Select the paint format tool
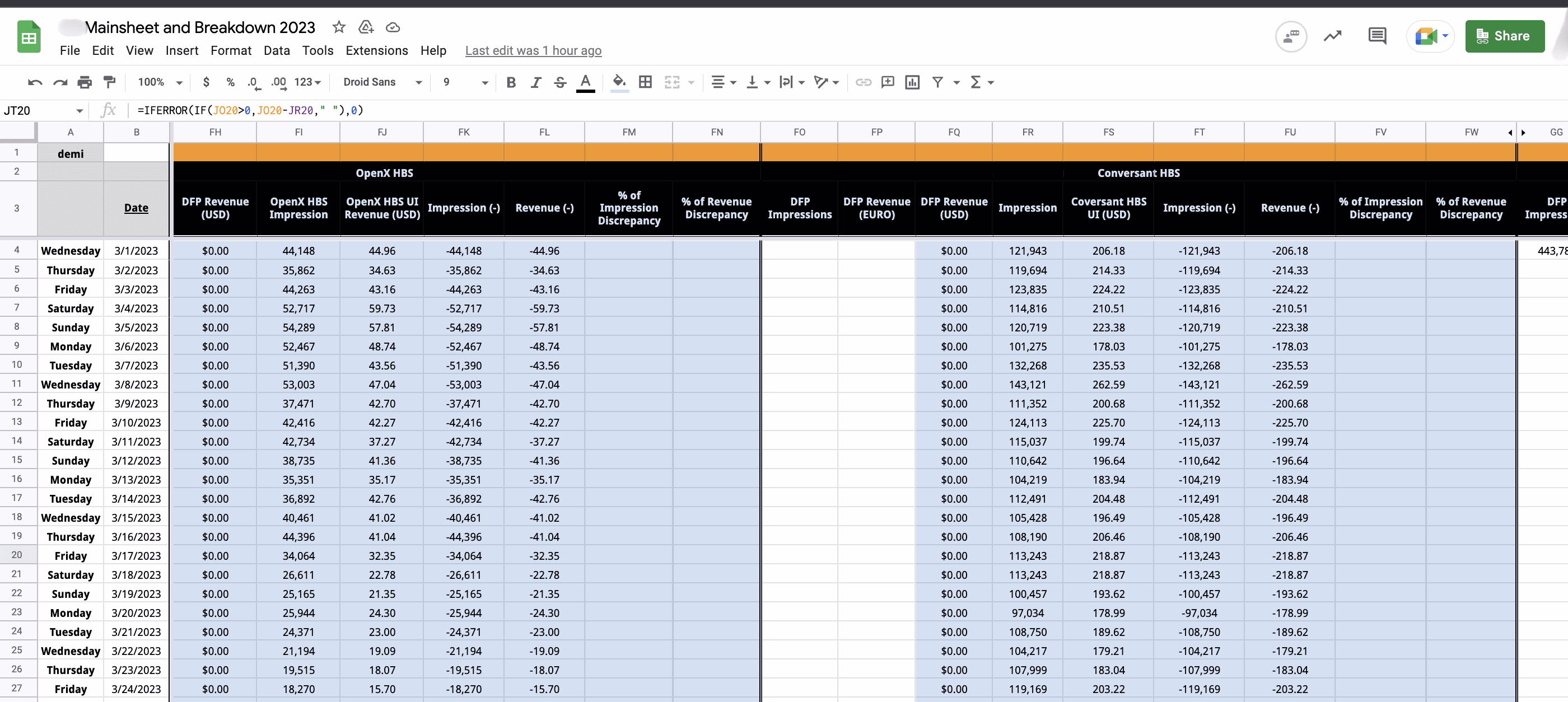 (110, 82)
